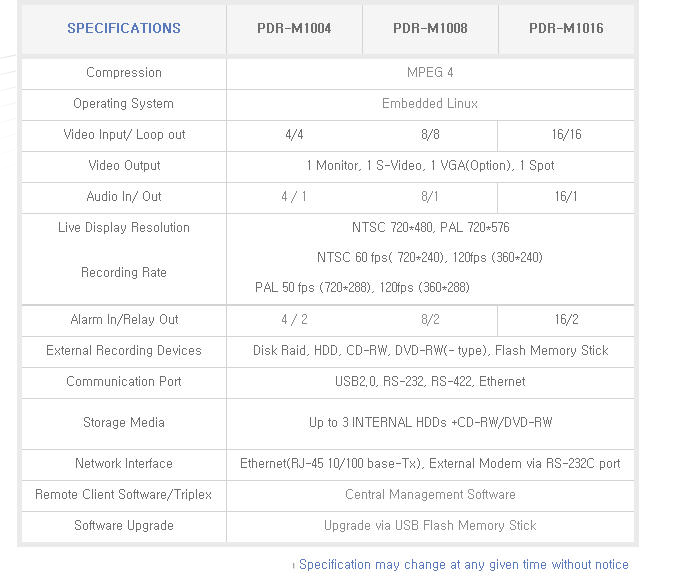
Task: Click the Alarm In/Relay Out label
Action: [x=124, y=320]
